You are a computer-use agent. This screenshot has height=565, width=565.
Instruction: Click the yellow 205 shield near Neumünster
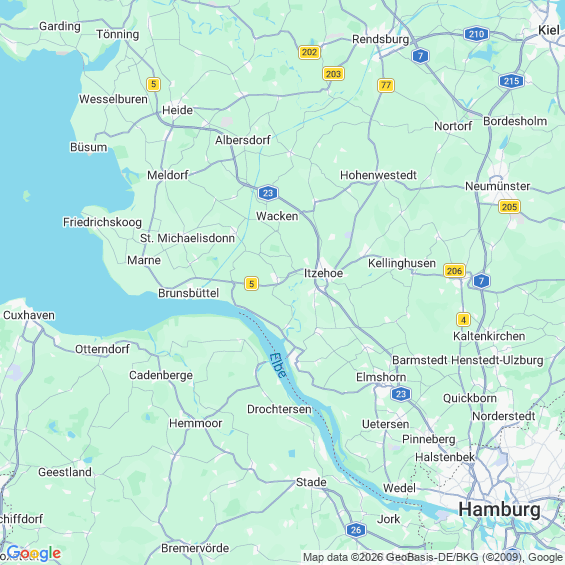point(509,207)
